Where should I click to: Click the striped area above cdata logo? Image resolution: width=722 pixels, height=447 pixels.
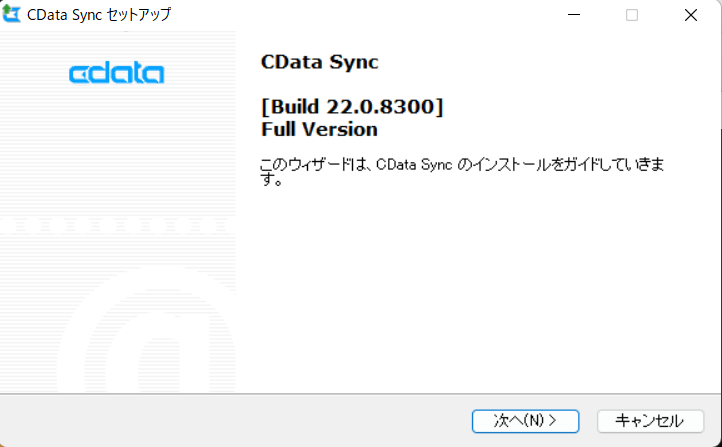click(x=117, y=45)
